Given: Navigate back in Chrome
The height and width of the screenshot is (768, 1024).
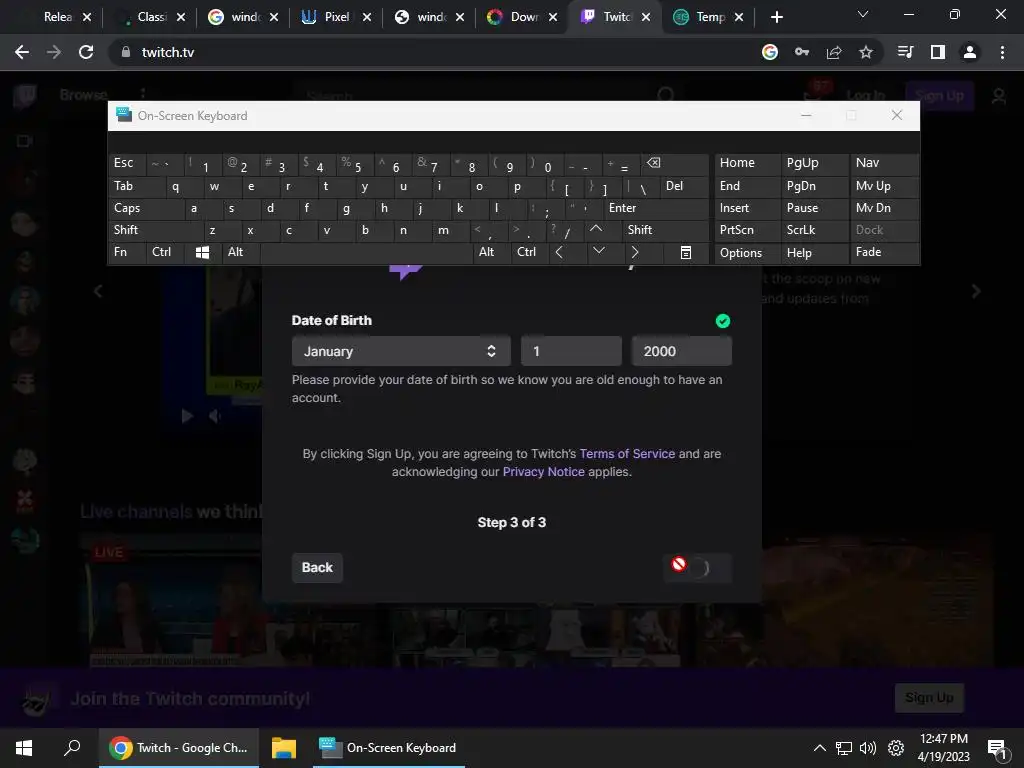Looking at the screenshot, I should pos(22,52).
